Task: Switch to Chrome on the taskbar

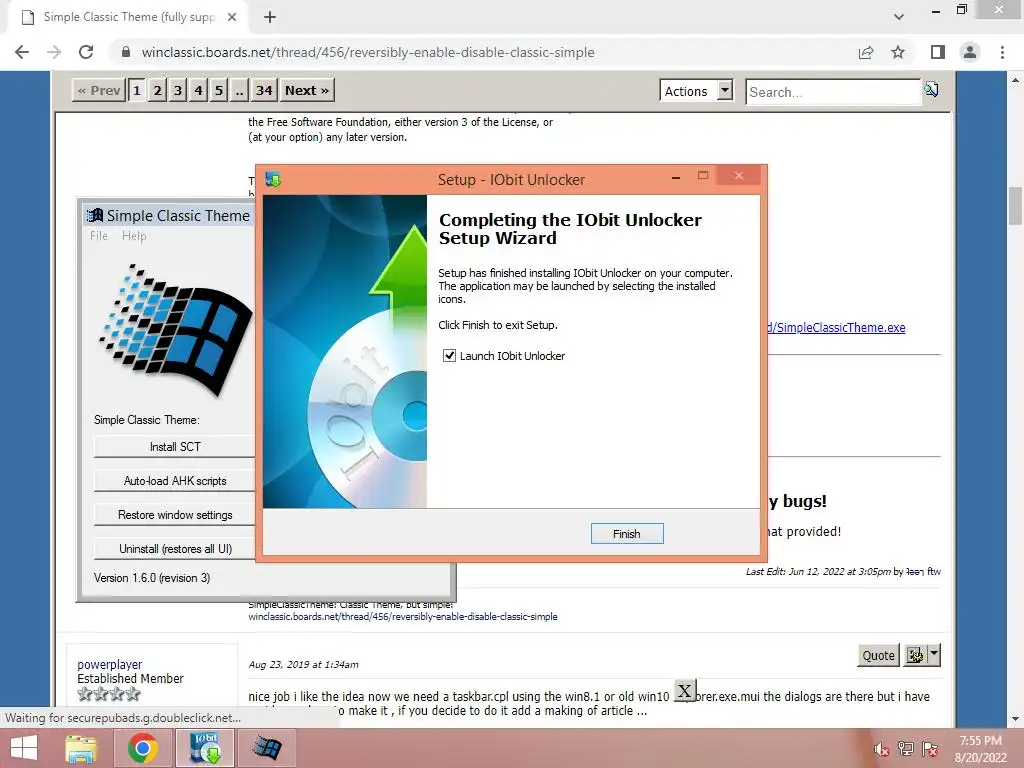Action: click(142, 748)
